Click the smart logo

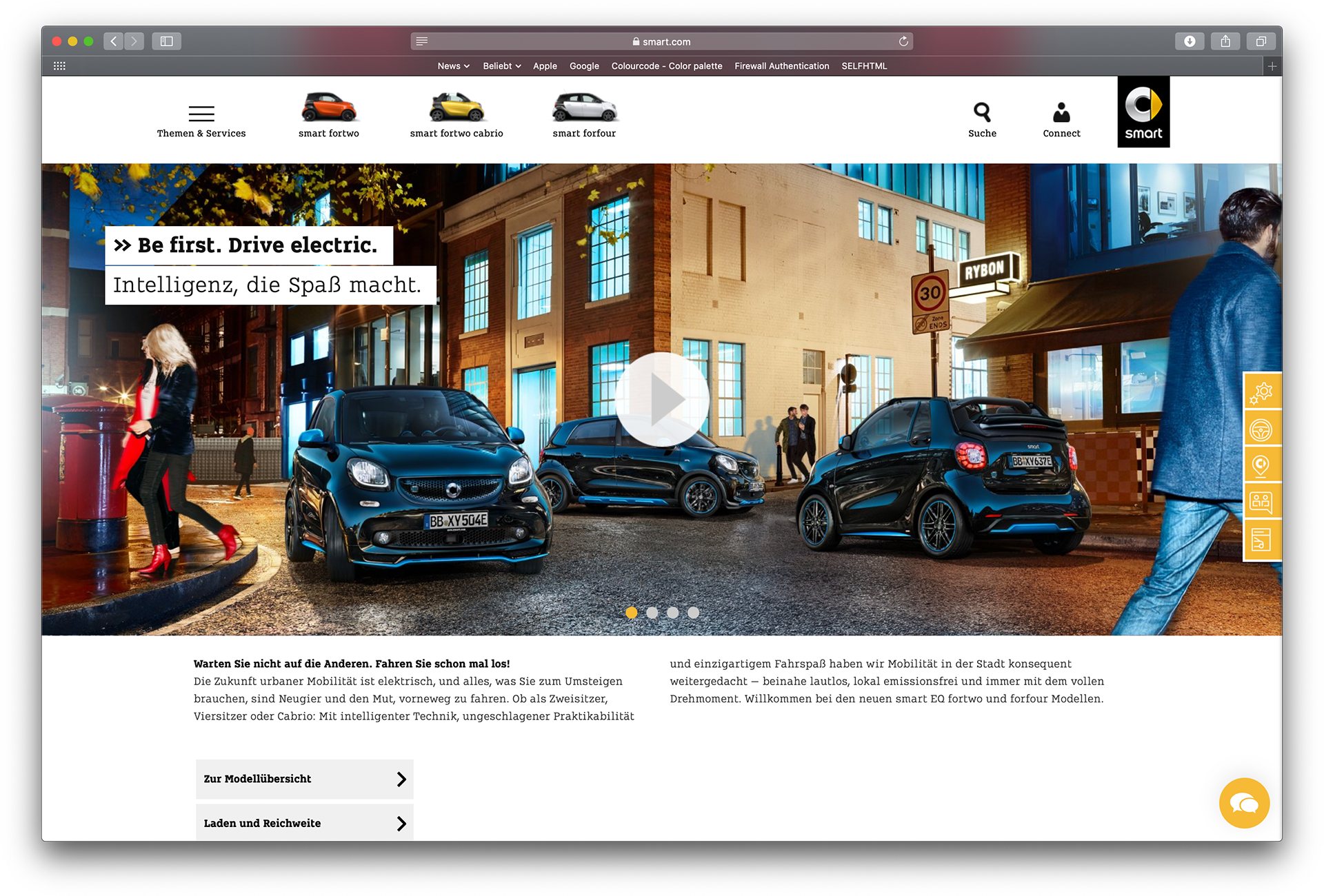[x=1143, y=112]
